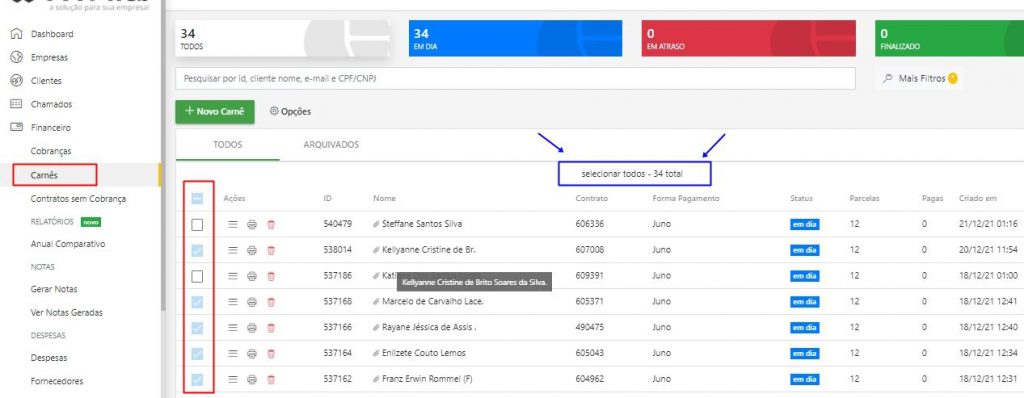Click the Chamados label in the sidebar
1024x398 pixels.
click(x=52, y=104)
